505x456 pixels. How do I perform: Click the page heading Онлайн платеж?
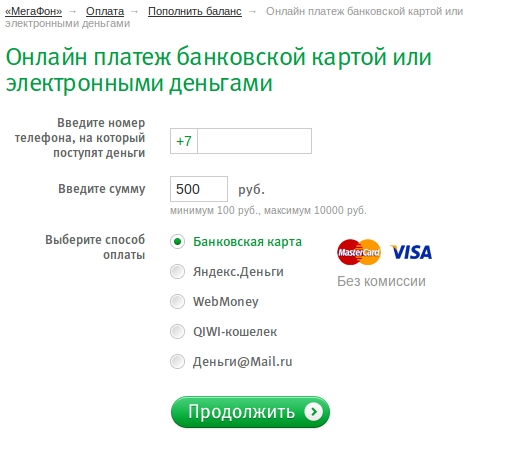pos(219,70)
